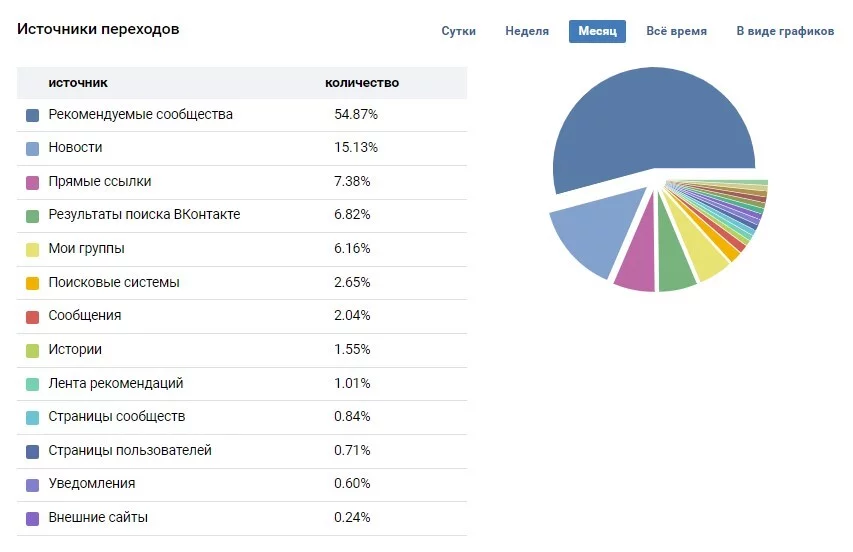This screenshot has width=853, height=552.
Task: Select the Неделя period tab
Action: click(527, 31)
